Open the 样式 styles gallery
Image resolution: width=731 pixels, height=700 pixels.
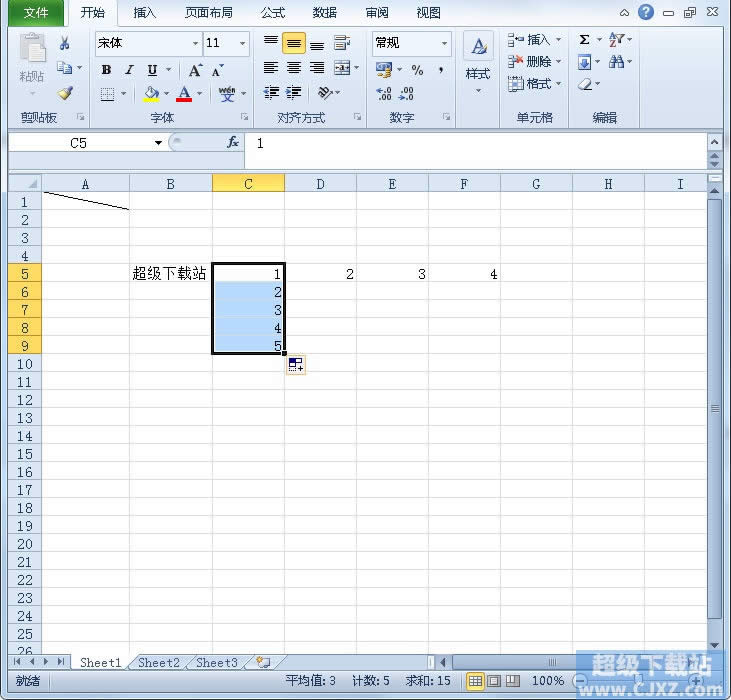(x=478, y=63)
